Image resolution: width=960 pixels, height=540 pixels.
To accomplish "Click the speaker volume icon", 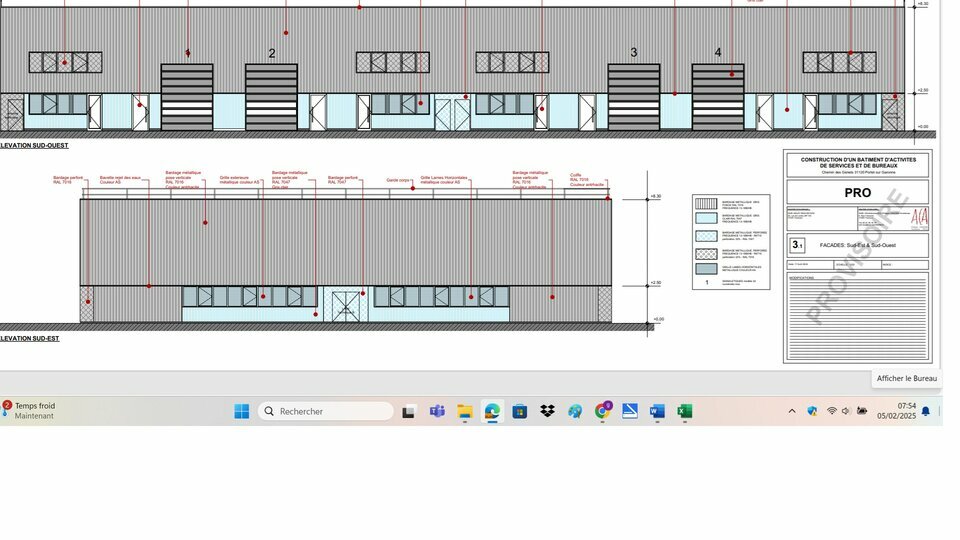I will 846,411.
